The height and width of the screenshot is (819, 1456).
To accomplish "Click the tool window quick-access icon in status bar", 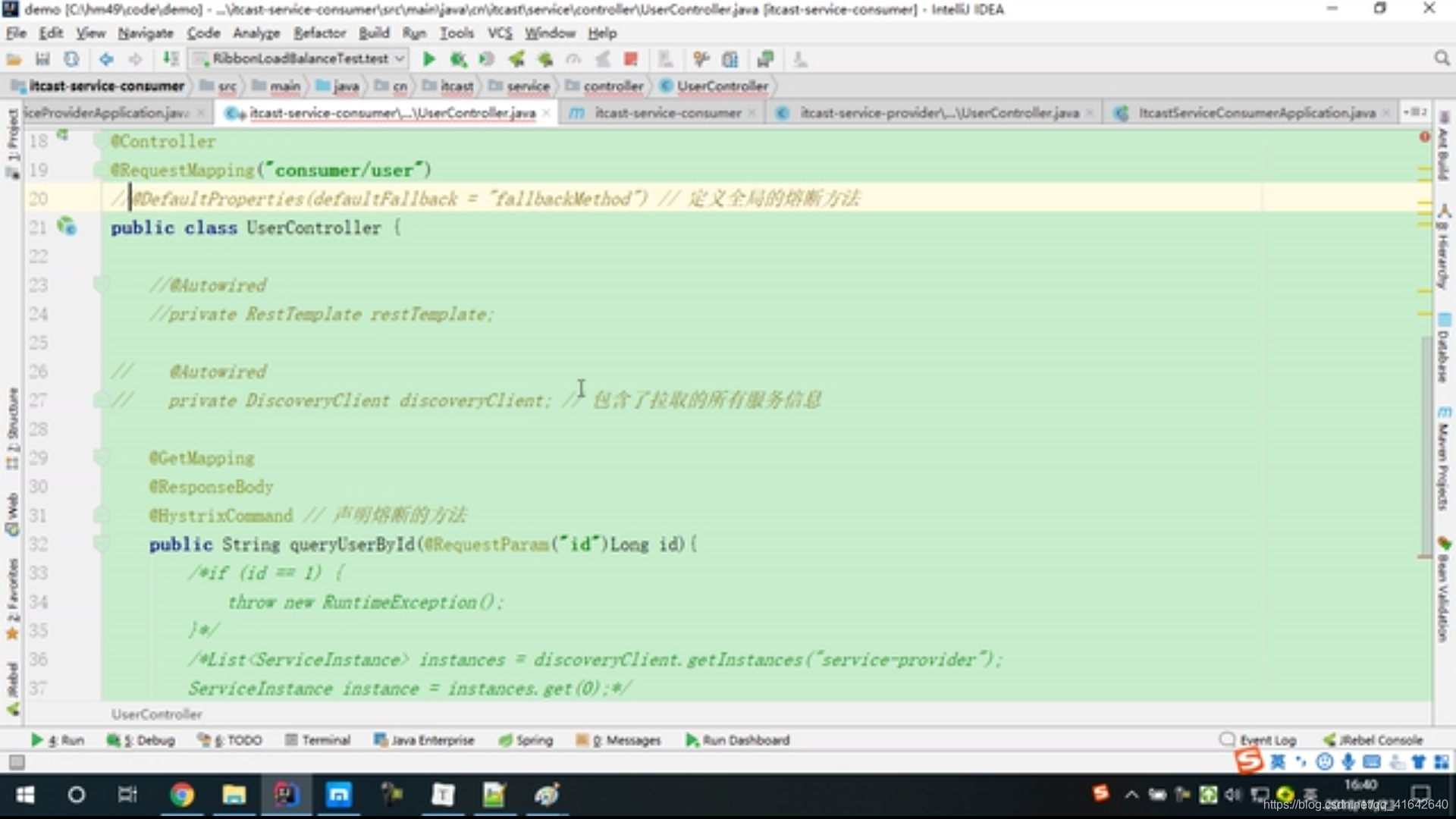I will coord(17,761).
